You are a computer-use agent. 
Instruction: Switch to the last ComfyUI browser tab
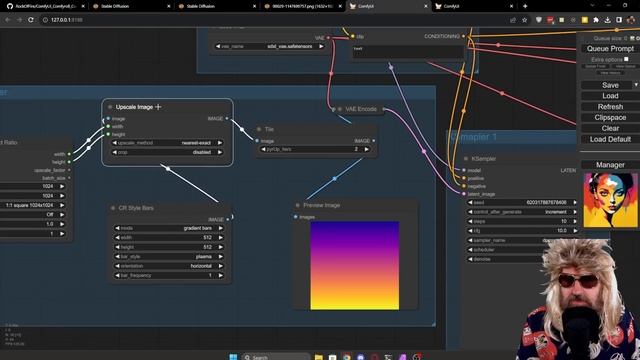tap(473, 6)
